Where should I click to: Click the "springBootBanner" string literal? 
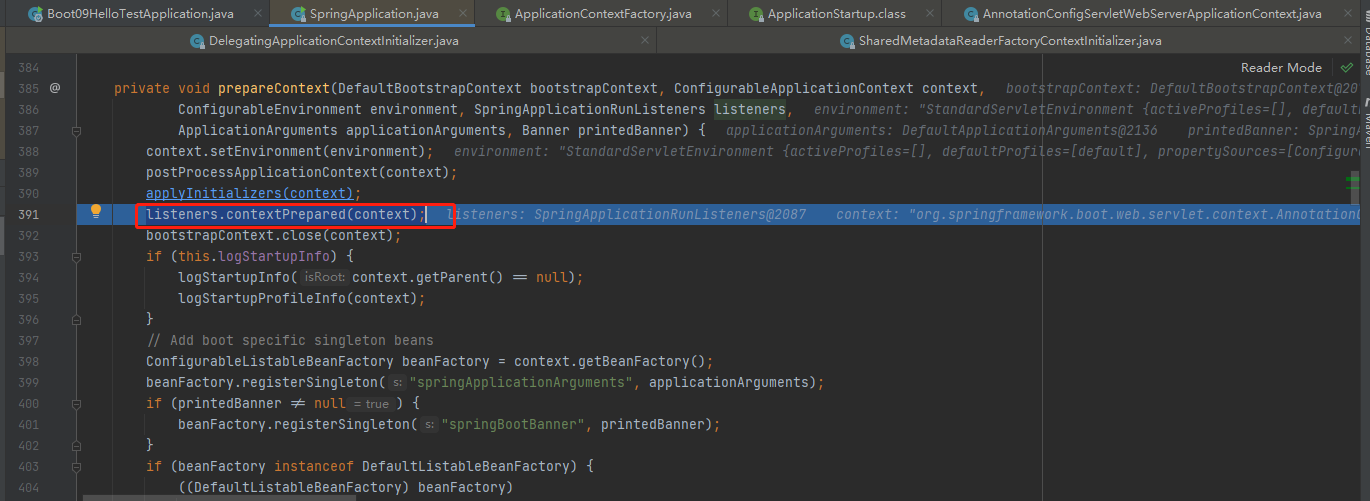pos(516,424)
